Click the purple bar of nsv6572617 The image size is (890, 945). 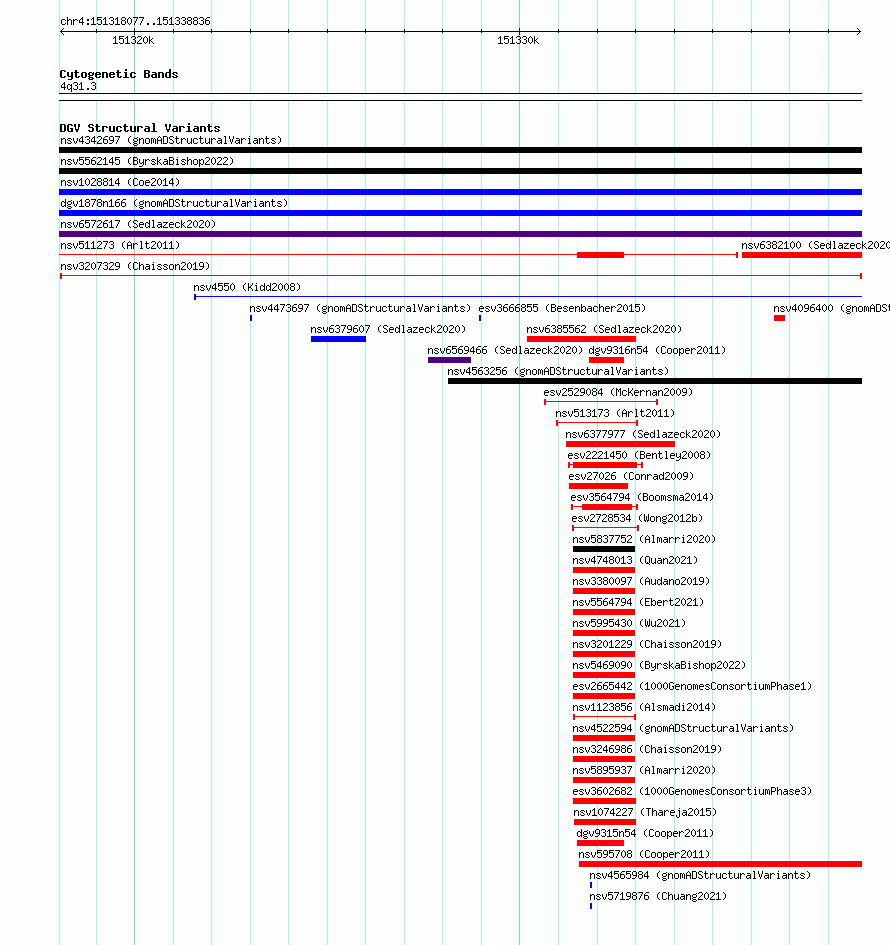[x=460, y=234]
